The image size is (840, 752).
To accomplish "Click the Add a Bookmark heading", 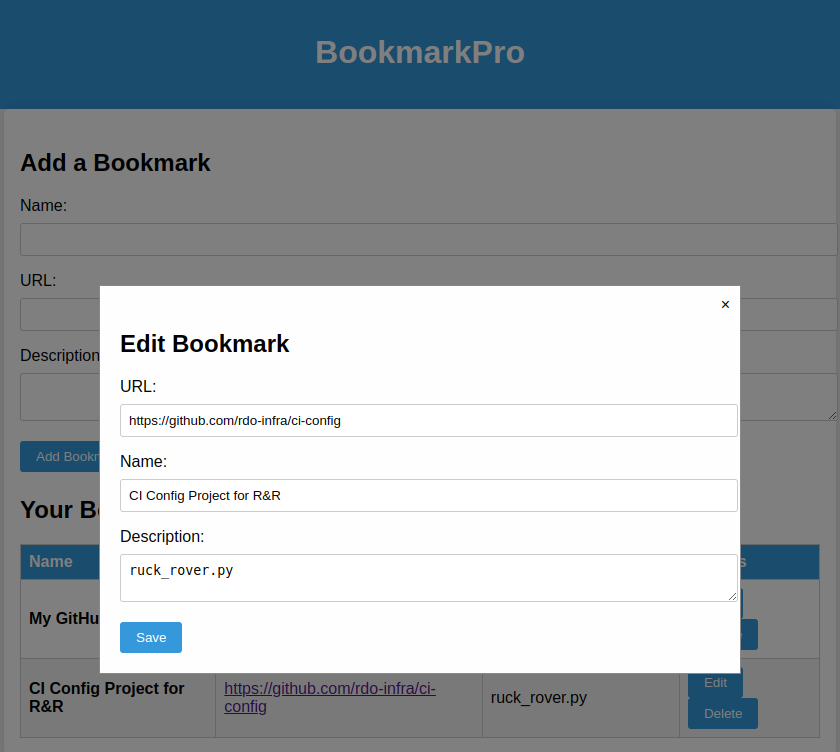I will point(115,163).
